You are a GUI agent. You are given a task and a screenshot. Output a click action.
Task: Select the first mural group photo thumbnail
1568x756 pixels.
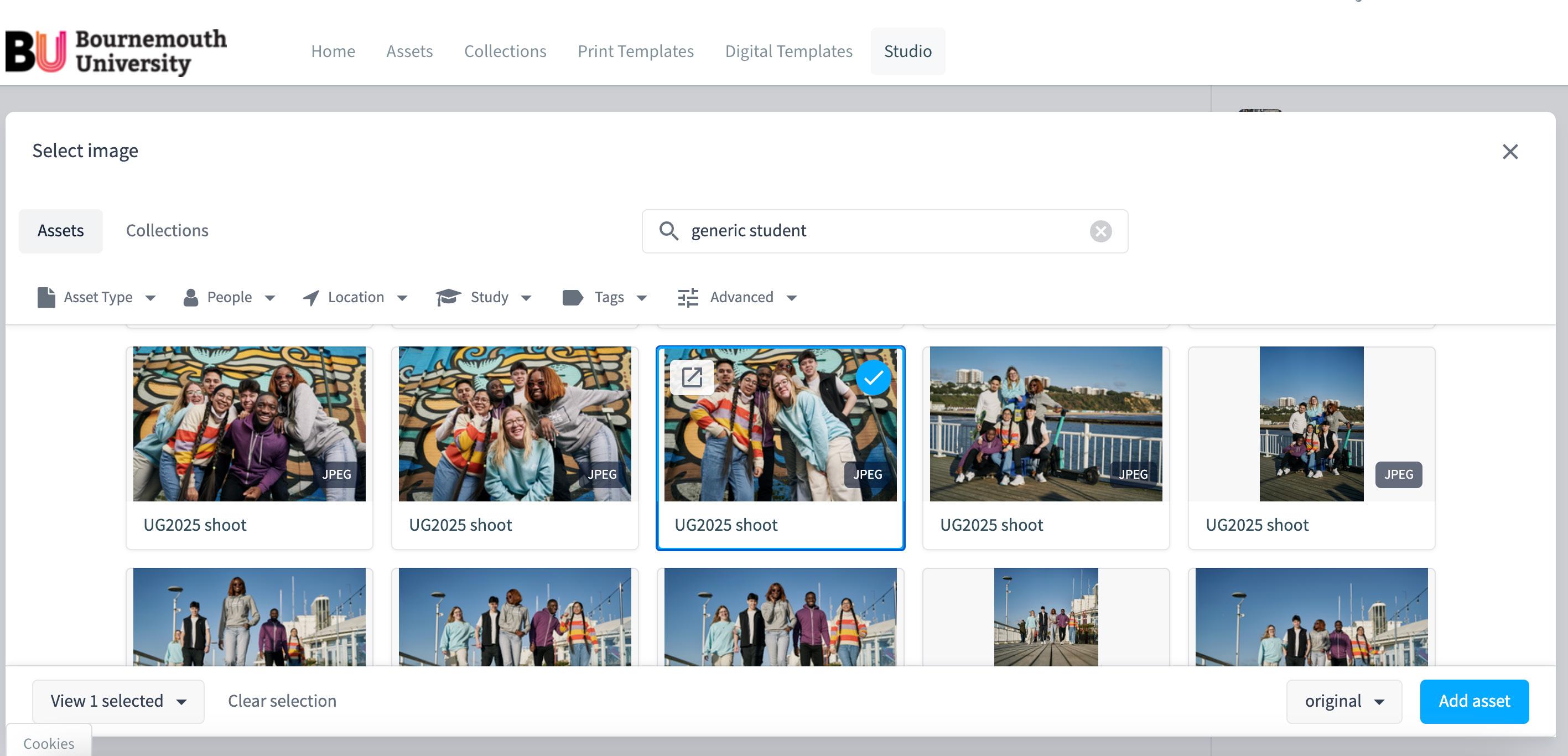249,423
